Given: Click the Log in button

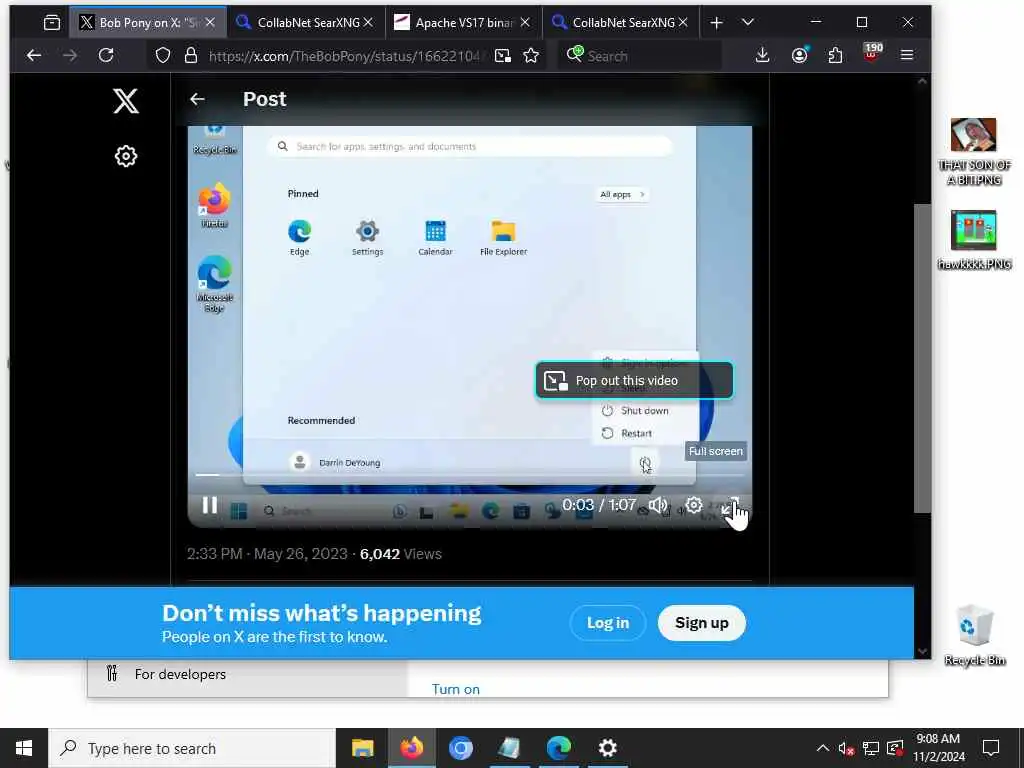Looking at the screenshot, I should click(x=608, y=623).
